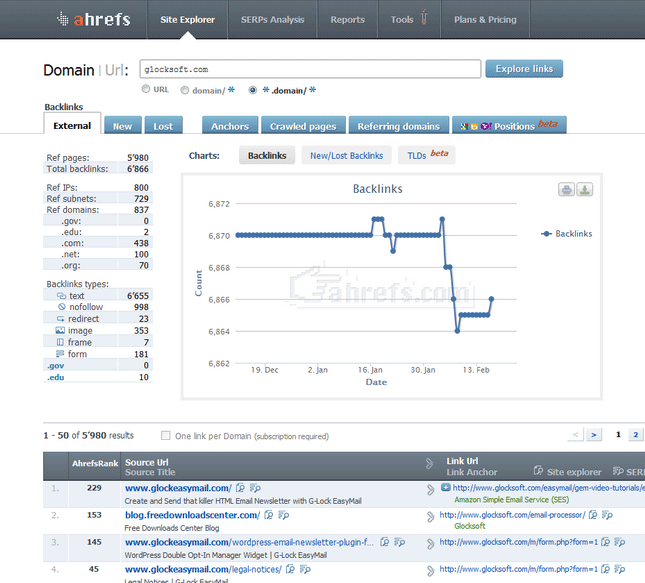The image size is (645, 583).
Task: Select the *.domain/* radio button
Action: coord(253,90)
